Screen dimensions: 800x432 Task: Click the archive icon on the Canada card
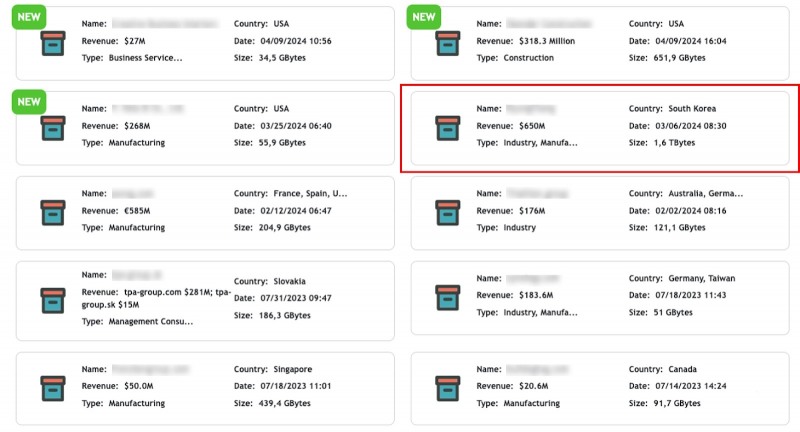click(x=447, y=384)
